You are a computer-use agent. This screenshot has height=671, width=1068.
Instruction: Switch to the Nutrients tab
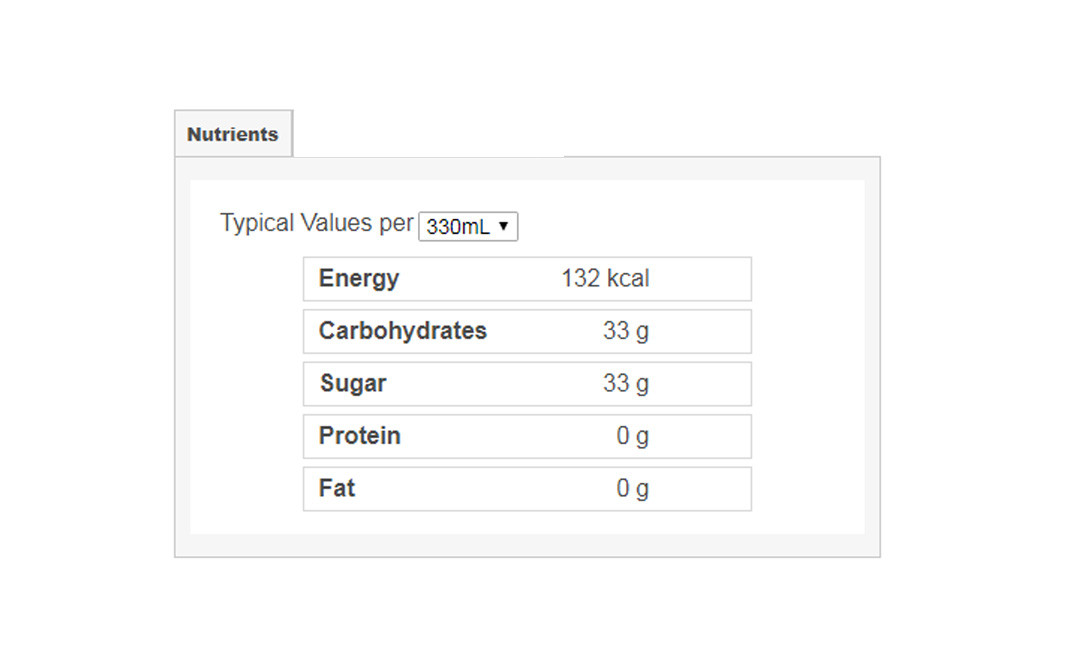pos(233,134)
